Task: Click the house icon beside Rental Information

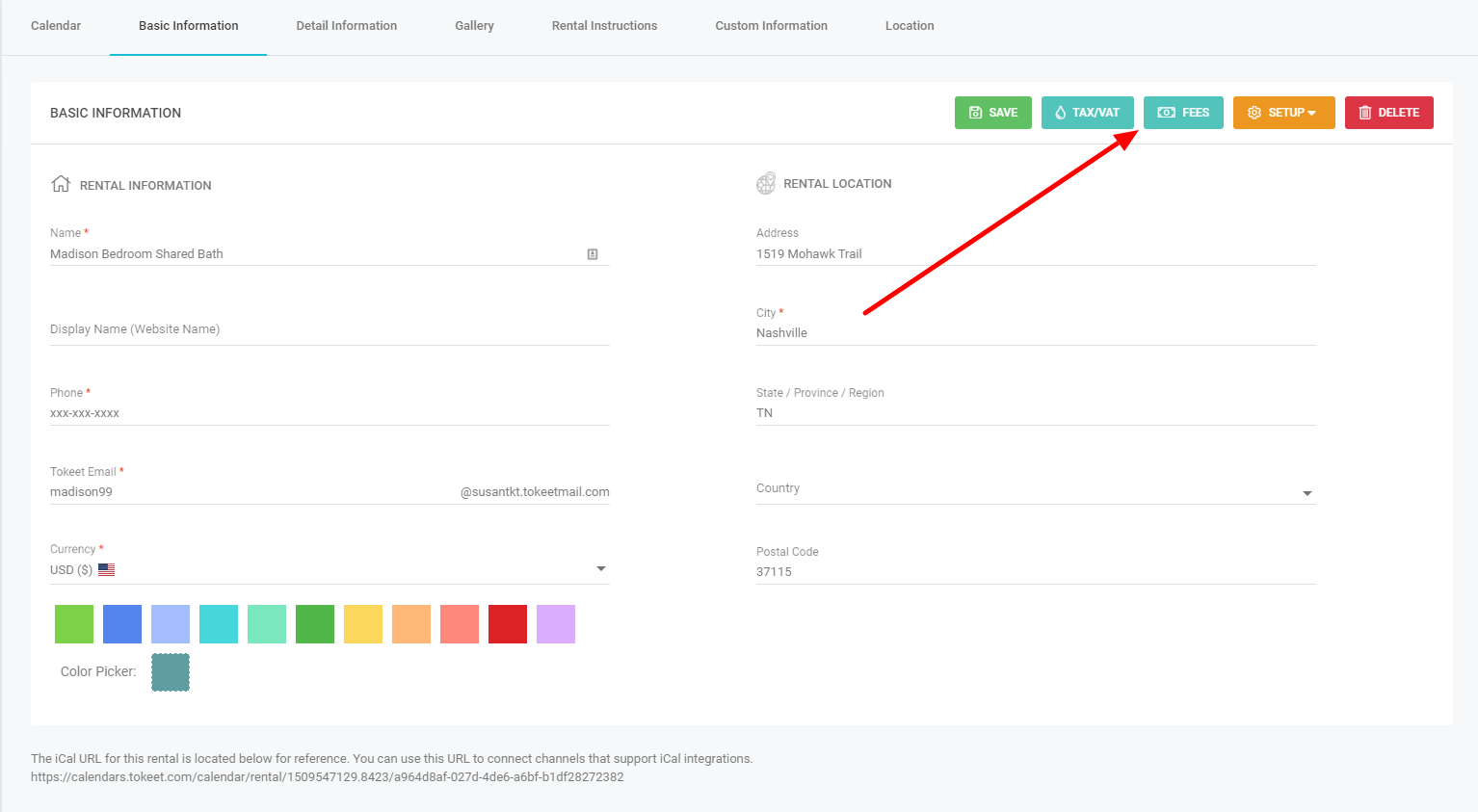Action: point(61,184)
